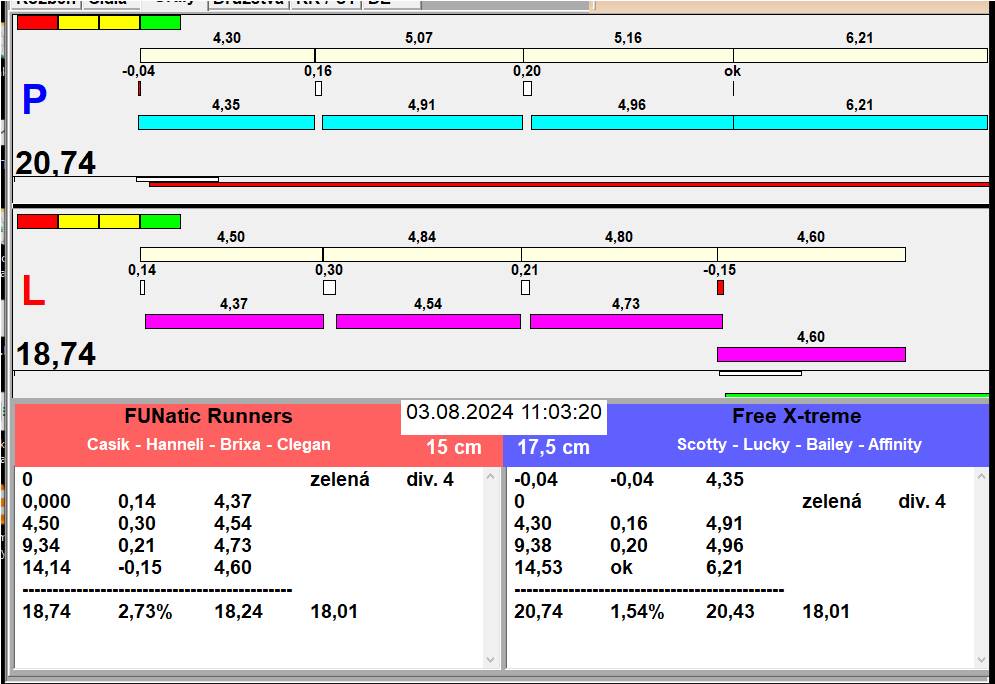Click the large red L lane letter
Screen dimensions: 995x684
click(33, 291)
